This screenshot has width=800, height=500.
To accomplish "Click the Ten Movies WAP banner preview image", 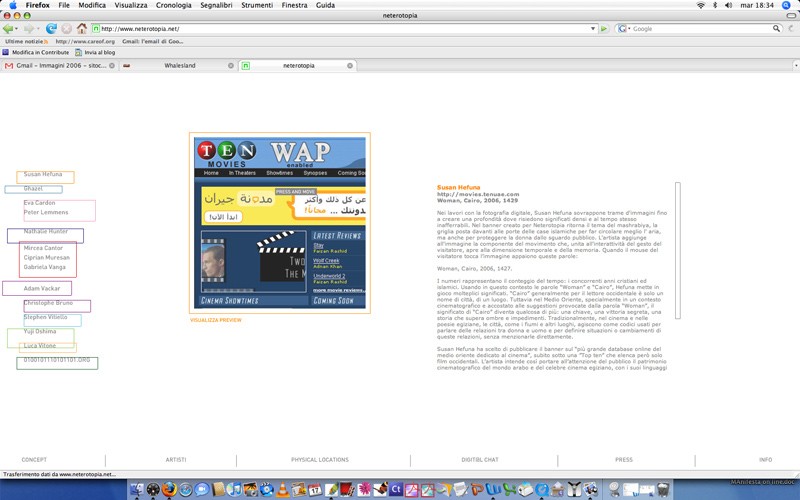I will pyautogui.click(x=280, y=223).
